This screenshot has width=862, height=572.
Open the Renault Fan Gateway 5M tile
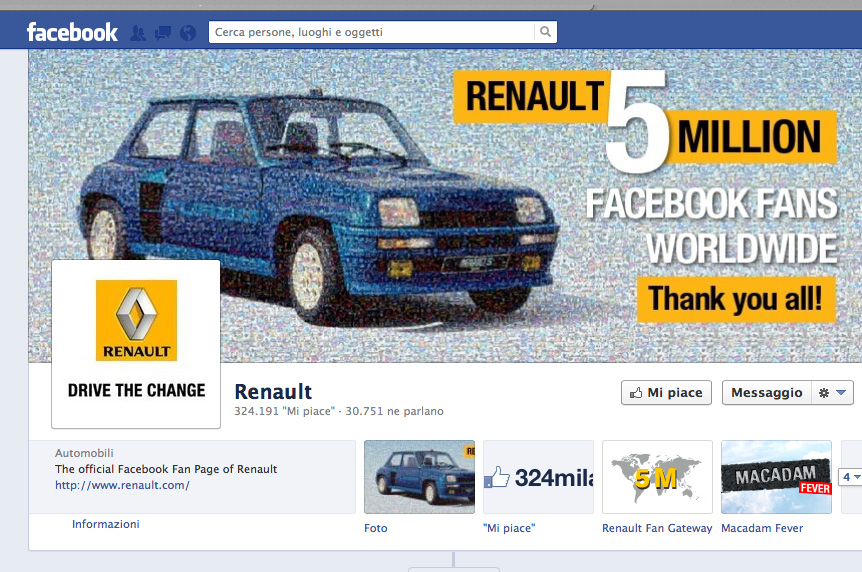click(x=657, y=477)
